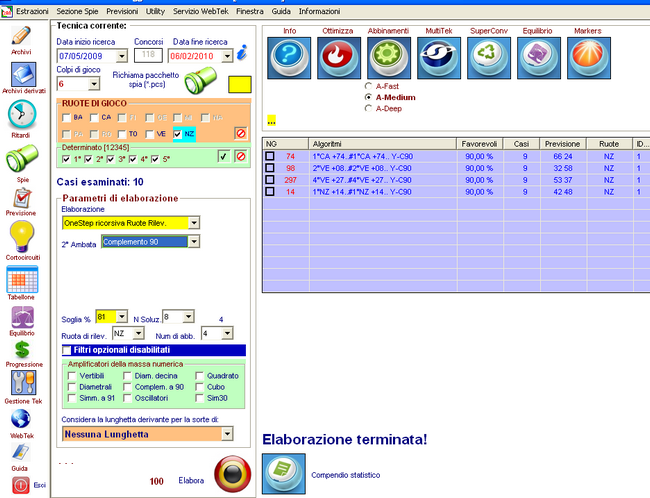Image resolution: width=650 pixels, height=498 pixels.
Task: Click the Abbinamenti gear button
Action: click(x=389, y=58)
